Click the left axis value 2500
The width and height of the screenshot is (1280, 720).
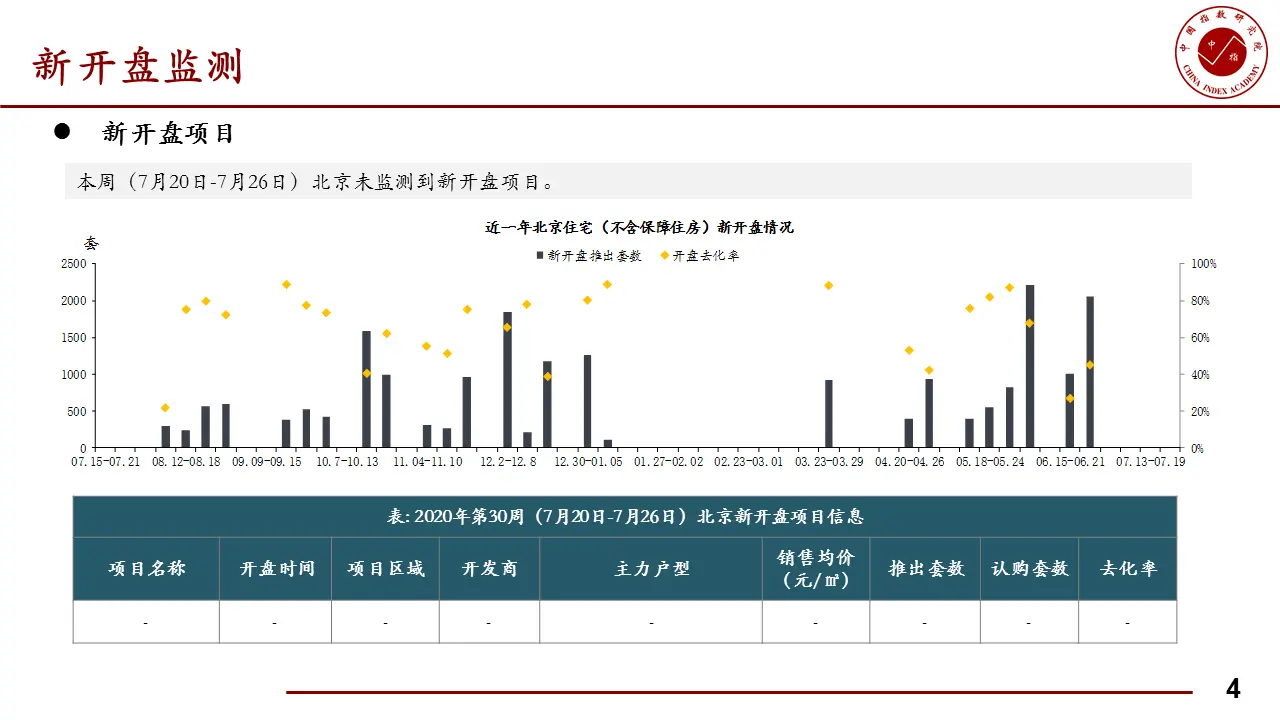pos(74,264)
